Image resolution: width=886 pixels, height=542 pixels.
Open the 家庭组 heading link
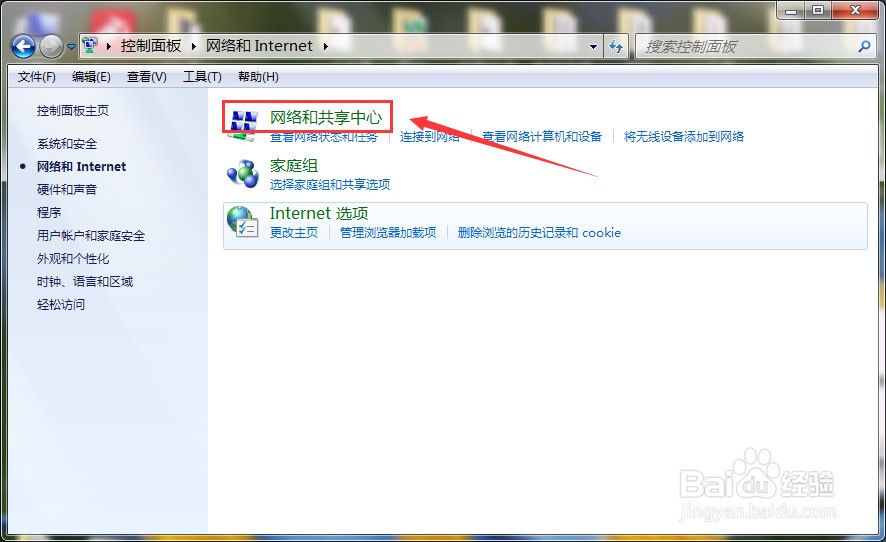coord(294,166)
